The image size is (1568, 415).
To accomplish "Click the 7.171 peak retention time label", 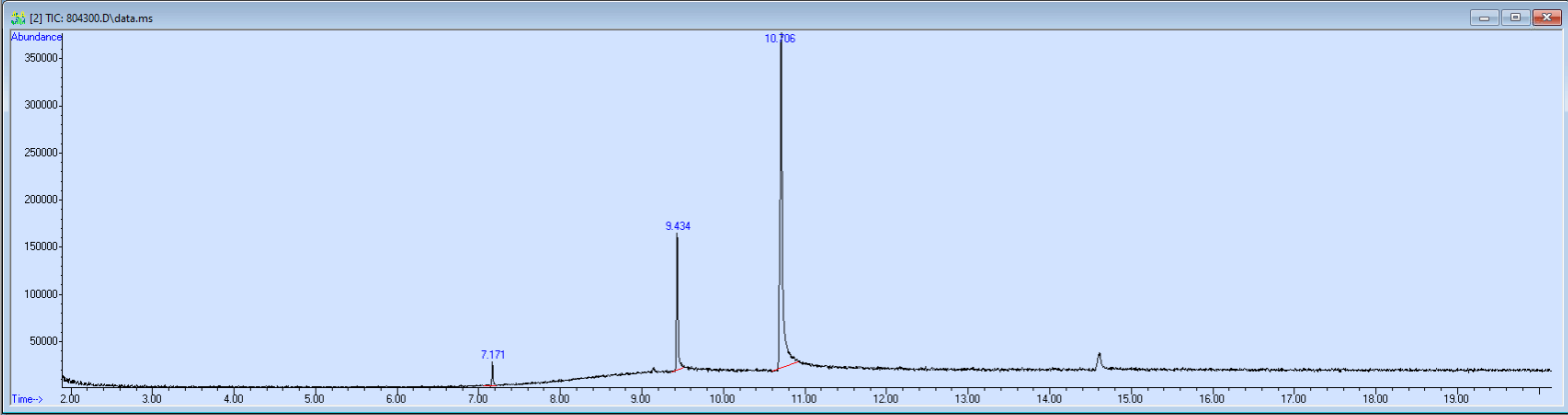I will tap(493, 354).
